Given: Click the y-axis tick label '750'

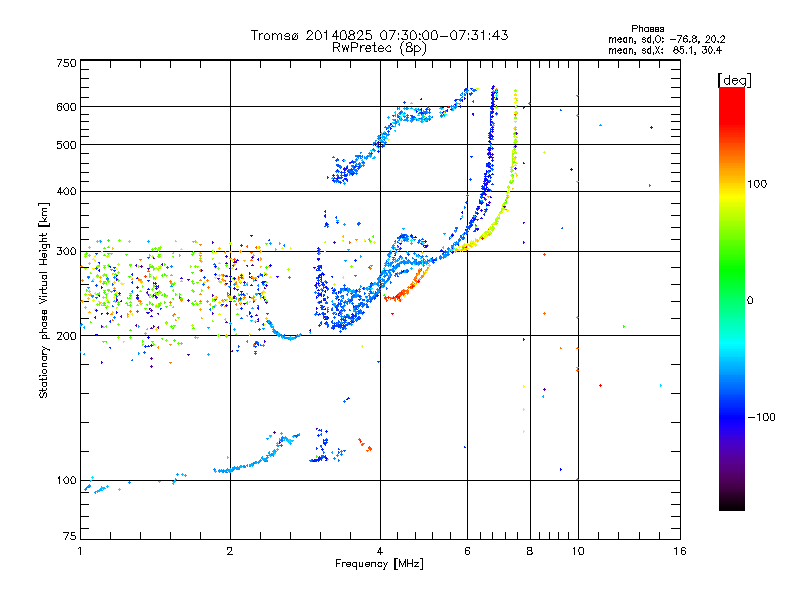Looking at the screenshot, I should (66, 64).
